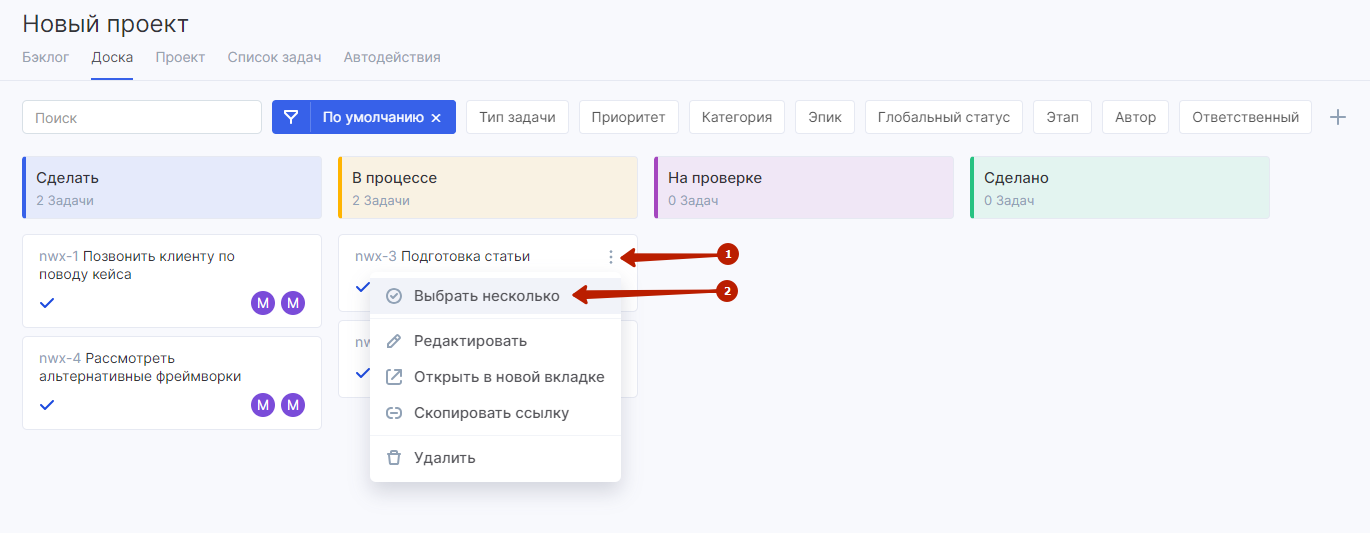Click the open-in-new-tab icon in menu
Viewport: 1370px width, 533px height.
394,377
